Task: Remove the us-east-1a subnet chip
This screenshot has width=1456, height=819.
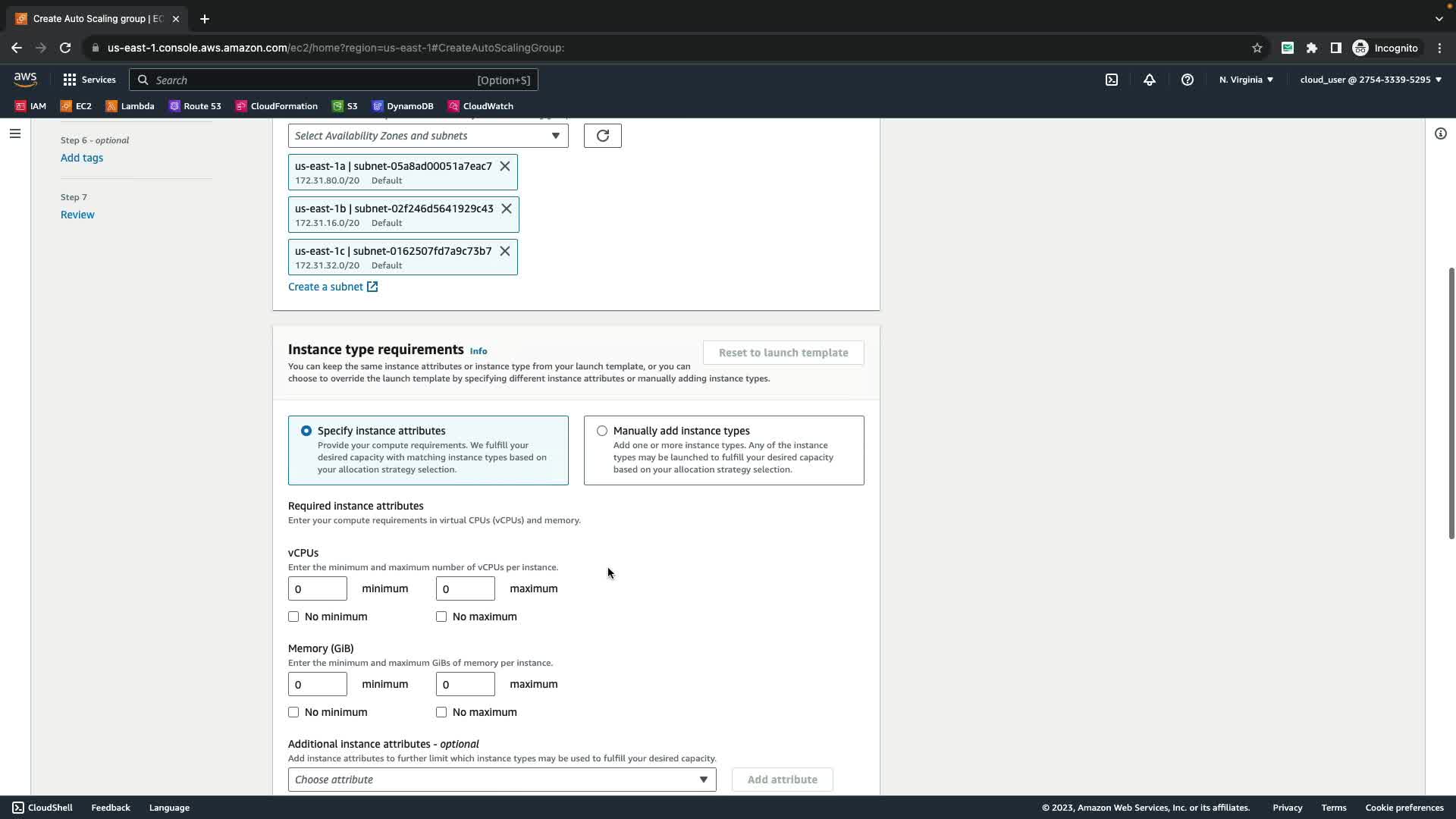Action: pyautogui.click(x=505, y=166)
